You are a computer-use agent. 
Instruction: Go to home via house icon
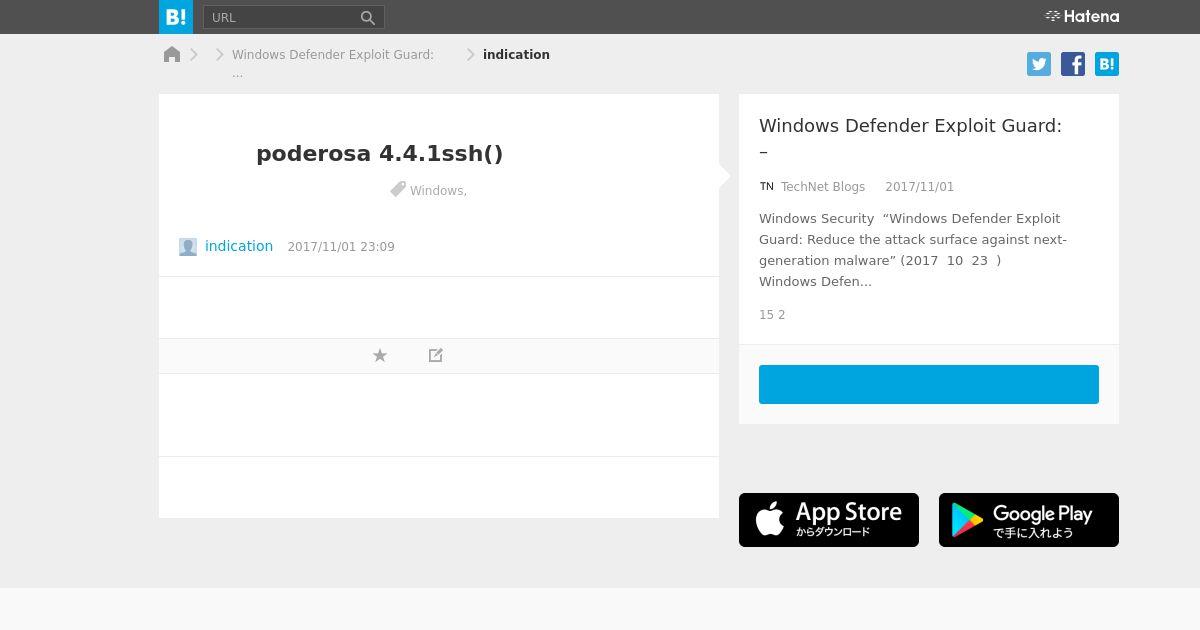pyautogui.click(x=172, y=54)
